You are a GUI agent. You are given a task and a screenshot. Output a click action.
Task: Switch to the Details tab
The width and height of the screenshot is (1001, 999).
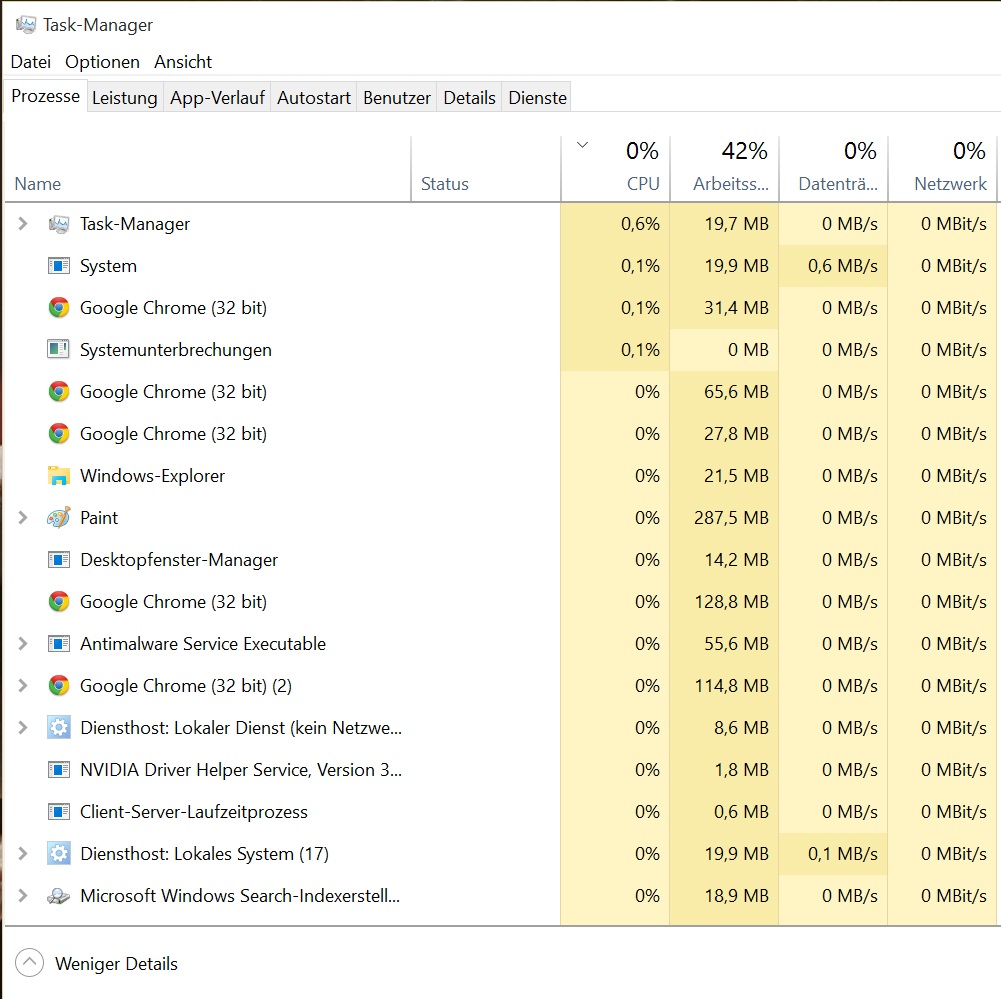(x=469, y=98)
